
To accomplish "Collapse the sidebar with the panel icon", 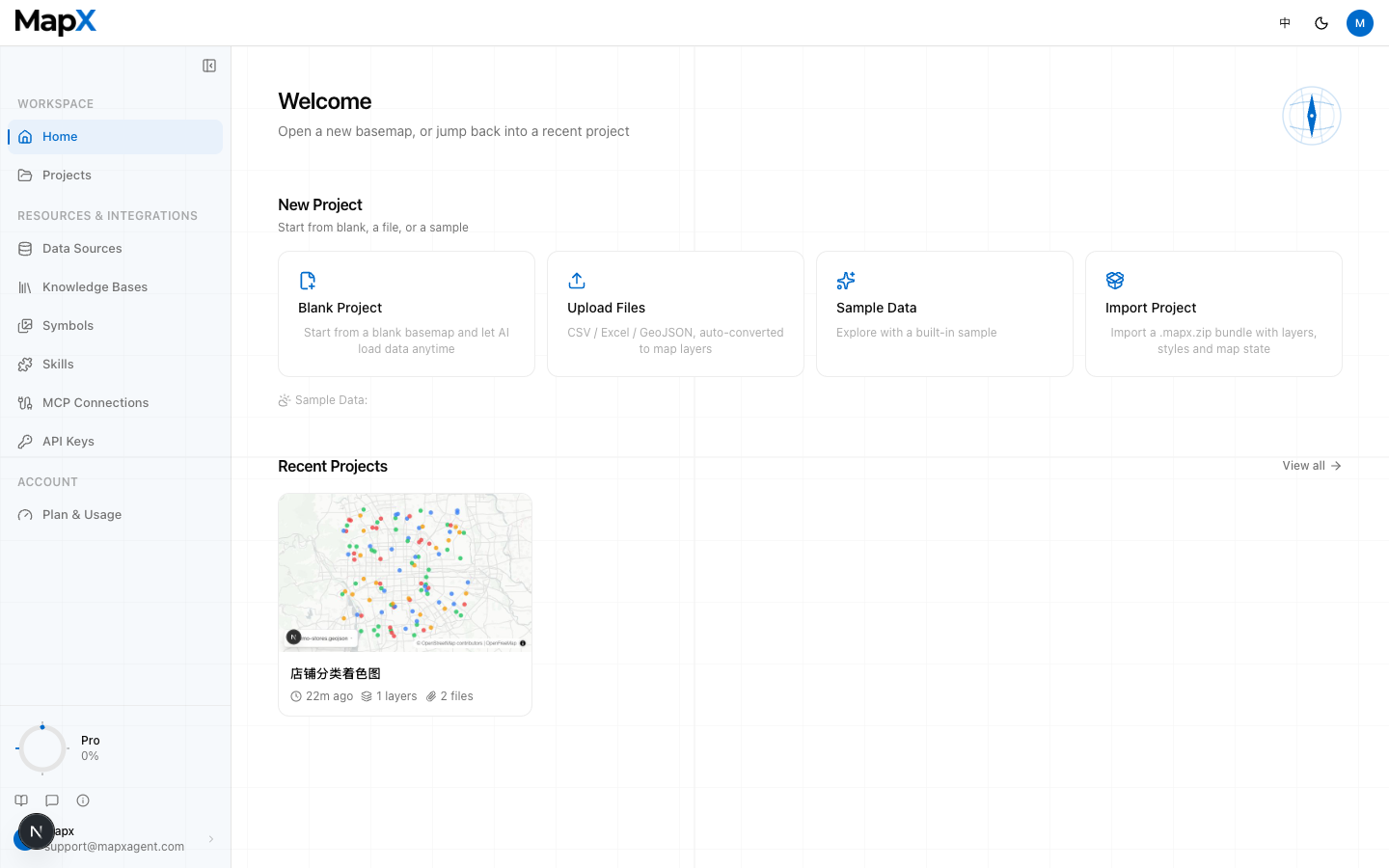I will [209, 66].
